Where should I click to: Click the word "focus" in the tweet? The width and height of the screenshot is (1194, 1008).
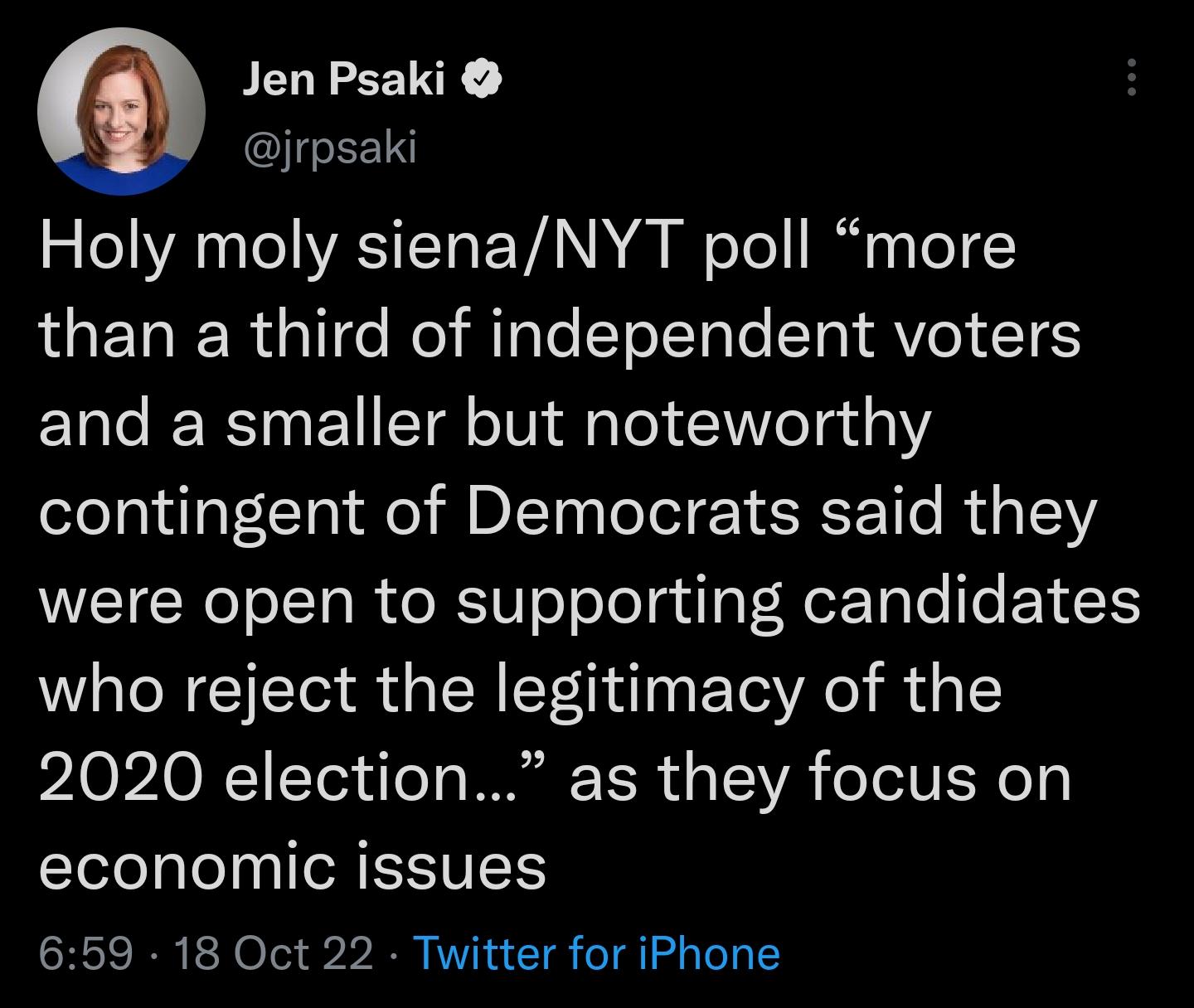[x=892, y=778]
